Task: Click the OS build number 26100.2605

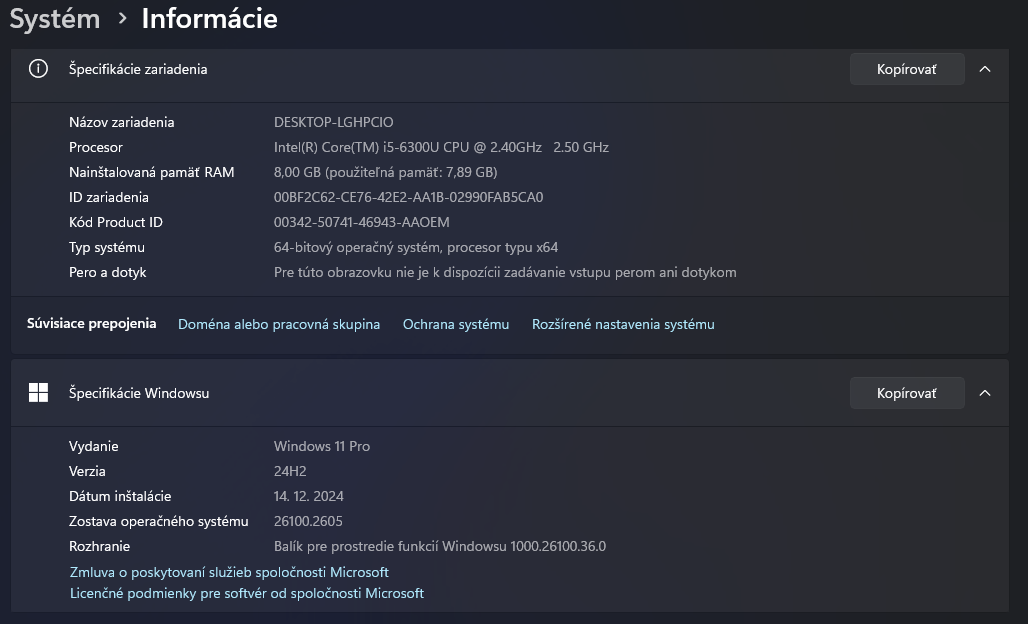Action: coord(308,521)
